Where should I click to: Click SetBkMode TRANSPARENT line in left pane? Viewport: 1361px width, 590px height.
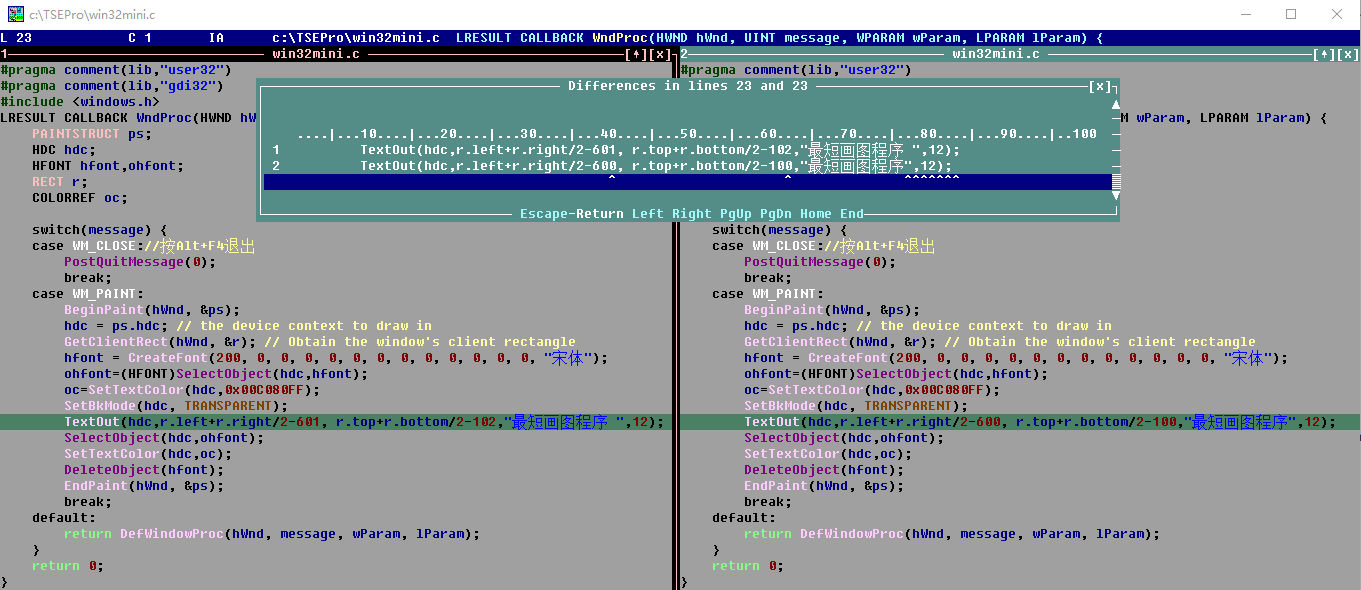(x=176, y=406)
